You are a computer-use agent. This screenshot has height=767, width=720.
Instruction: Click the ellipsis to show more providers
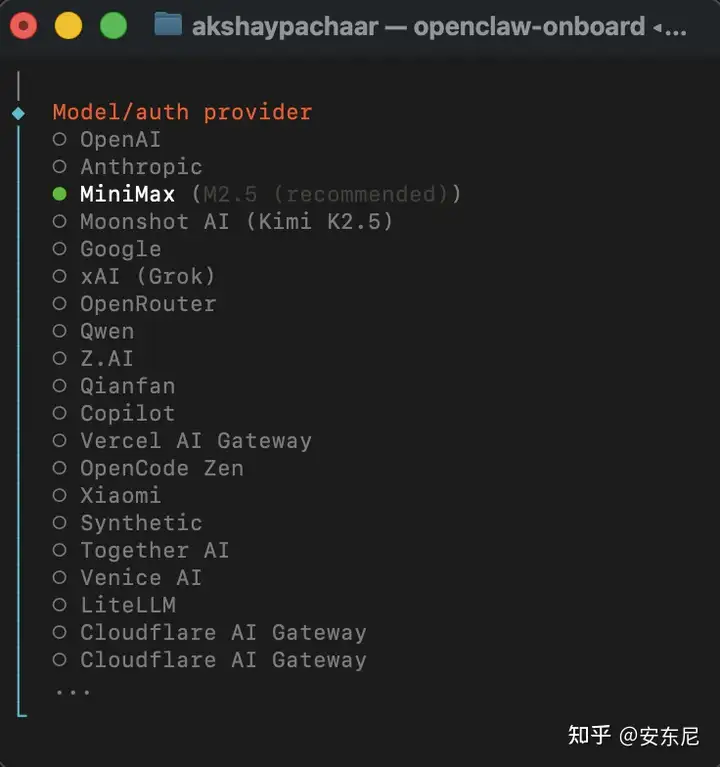click(x=73, y=690)
